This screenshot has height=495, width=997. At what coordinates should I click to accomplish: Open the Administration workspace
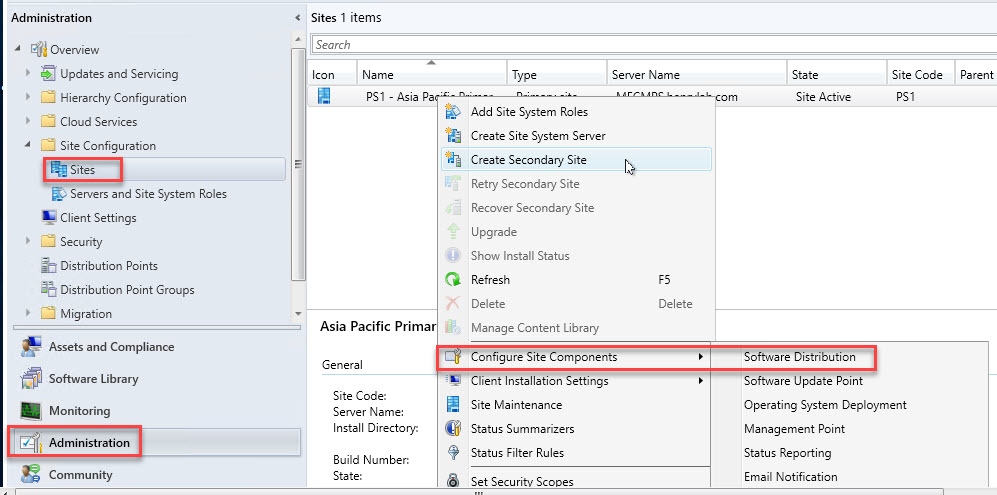point(89,442)
